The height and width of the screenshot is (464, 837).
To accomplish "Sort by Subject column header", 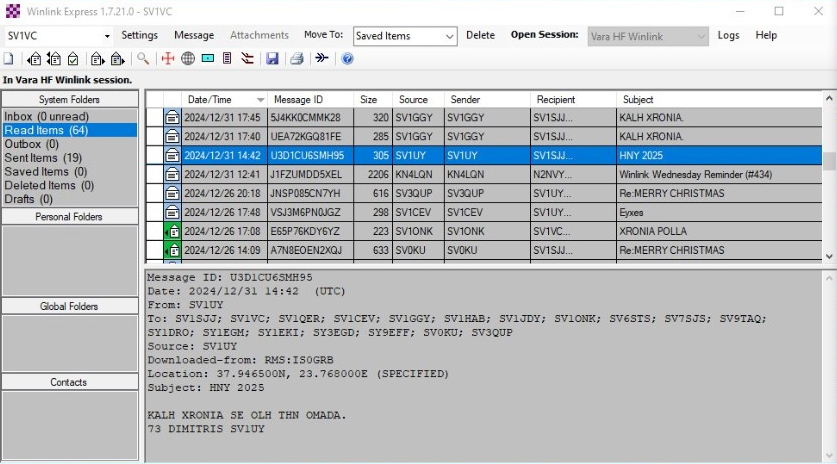I will point(719,99).
